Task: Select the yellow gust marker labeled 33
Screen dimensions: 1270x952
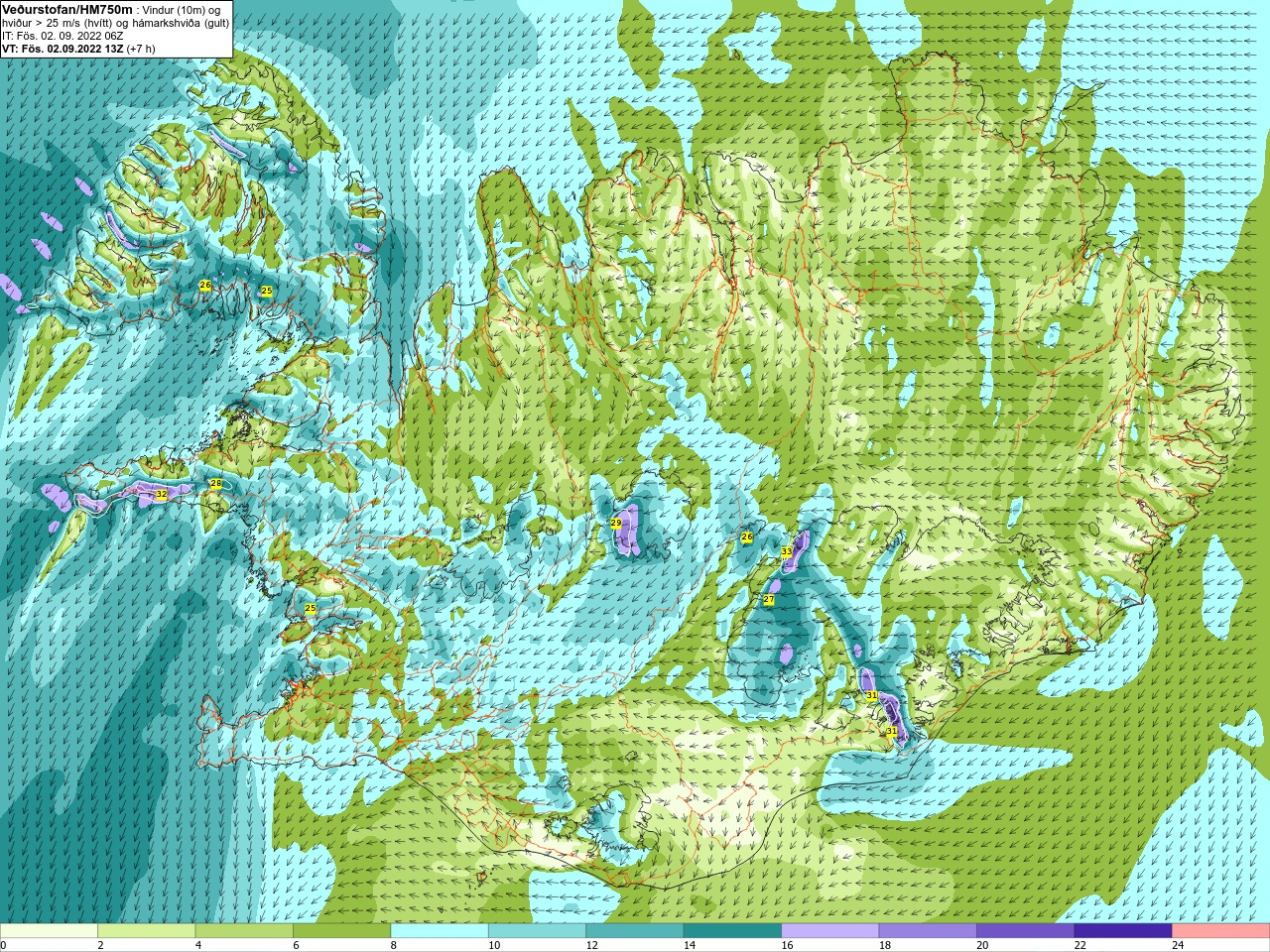Action: click(787, 551)
